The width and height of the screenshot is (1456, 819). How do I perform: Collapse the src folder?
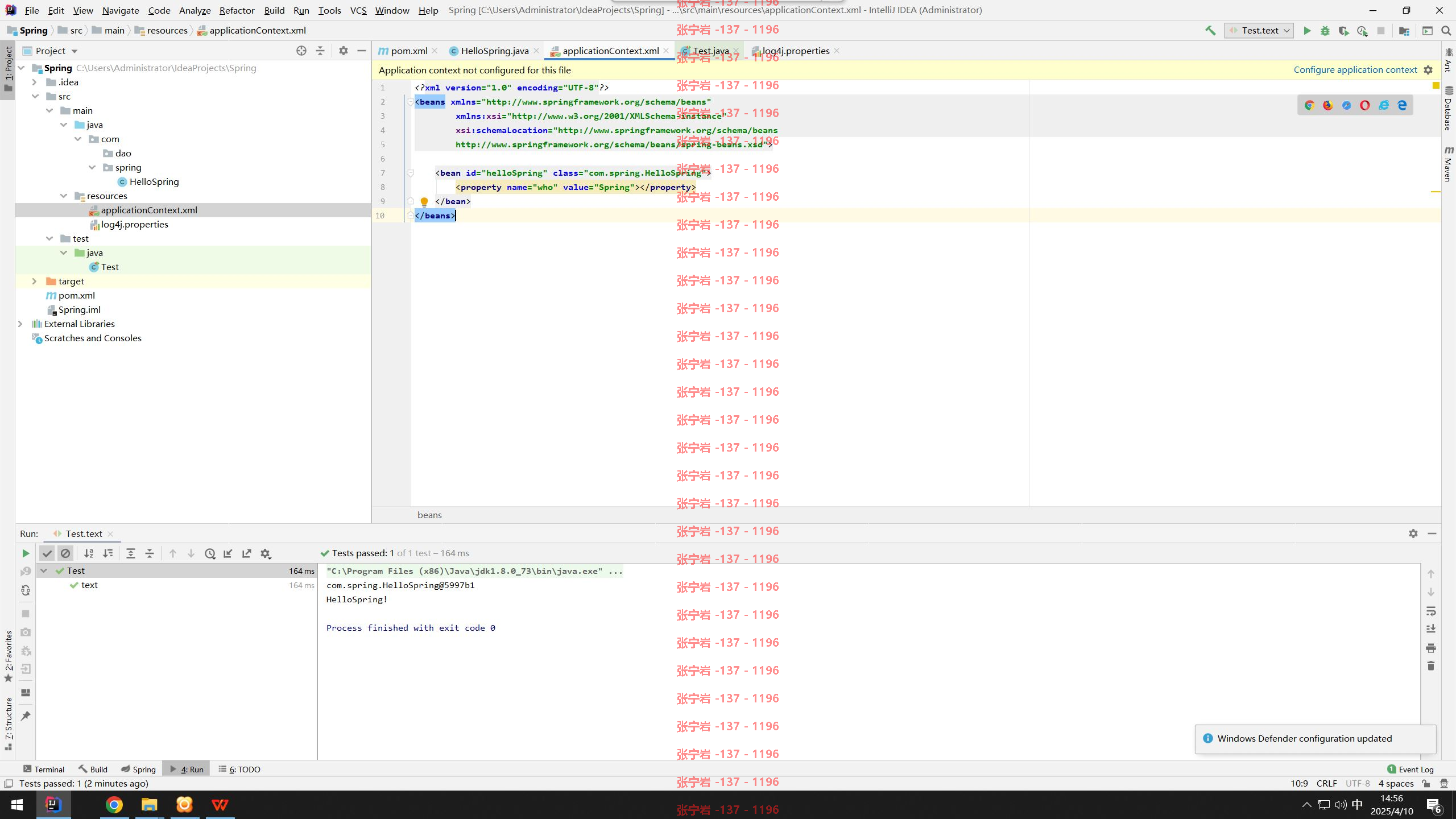pos(35,96)
